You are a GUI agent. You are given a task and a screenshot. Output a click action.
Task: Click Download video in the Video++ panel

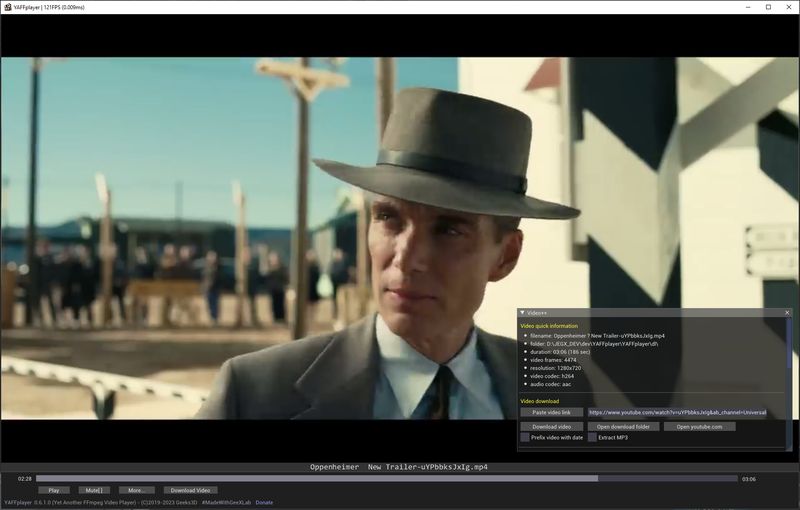click(x=552, y=426)
